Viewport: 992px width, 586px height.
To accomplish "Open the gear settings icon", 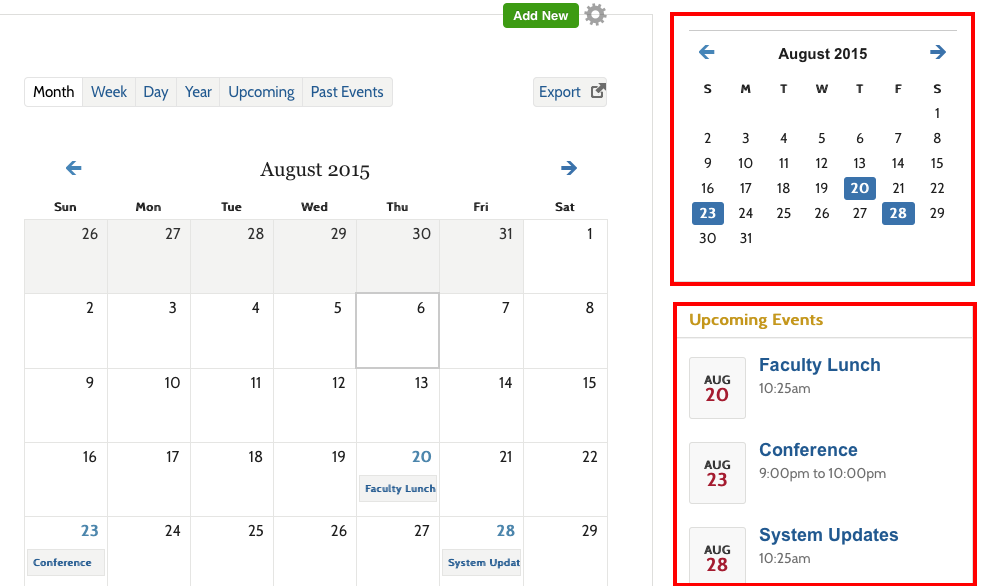I will [596, 15].
